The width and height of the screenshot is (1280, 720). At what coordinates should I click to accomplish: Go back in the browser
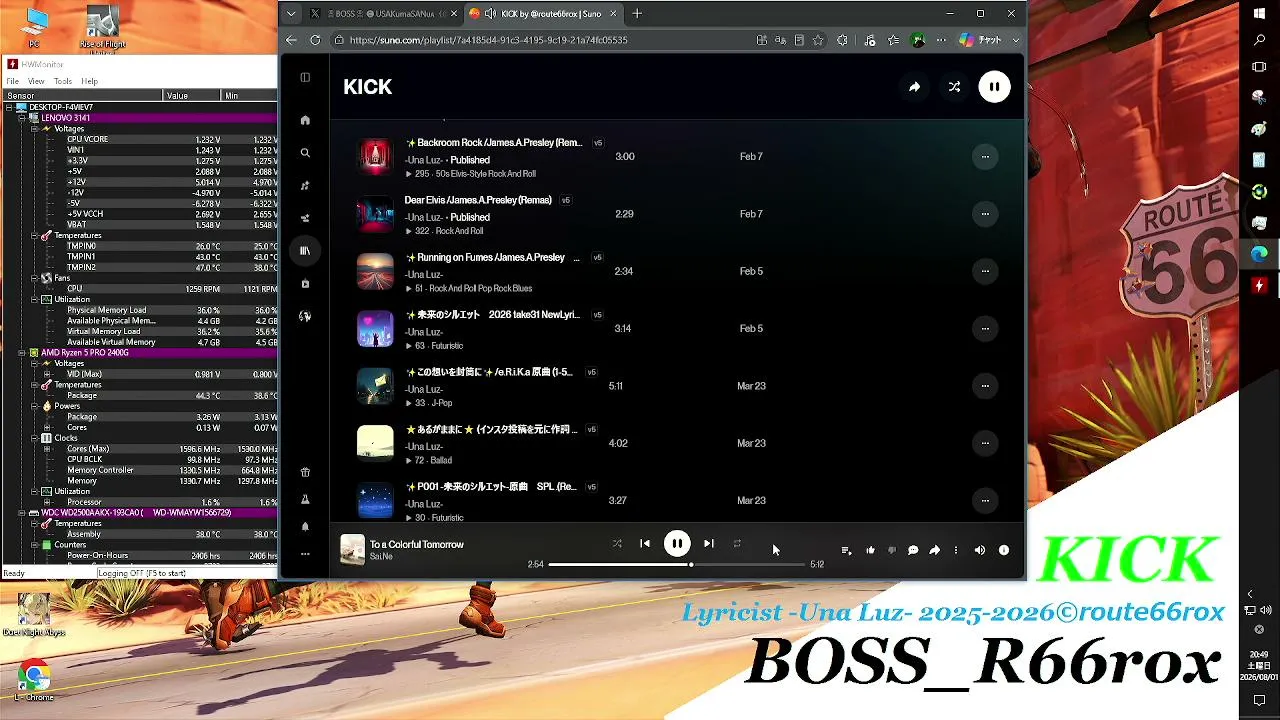(291, 40)
